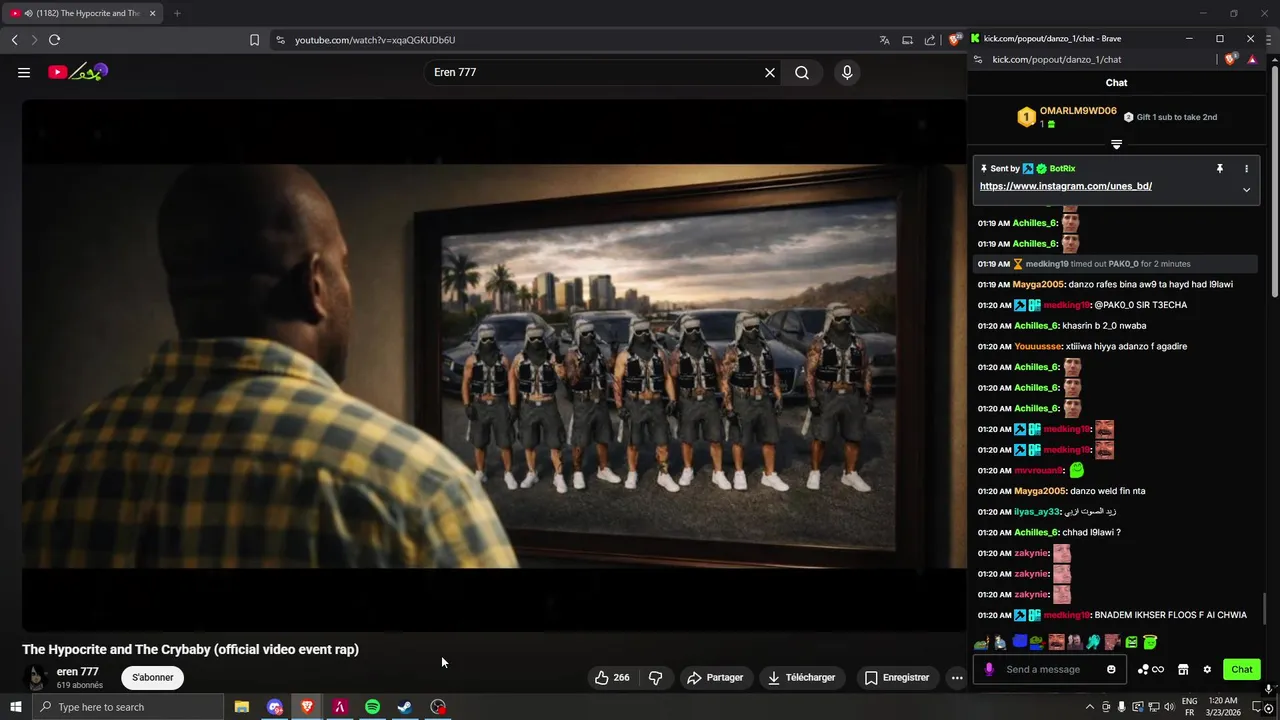Go to the YouTube home logo
This screenshot has height=720, width=1280.
pyautogui.click(x=78, y=72)
